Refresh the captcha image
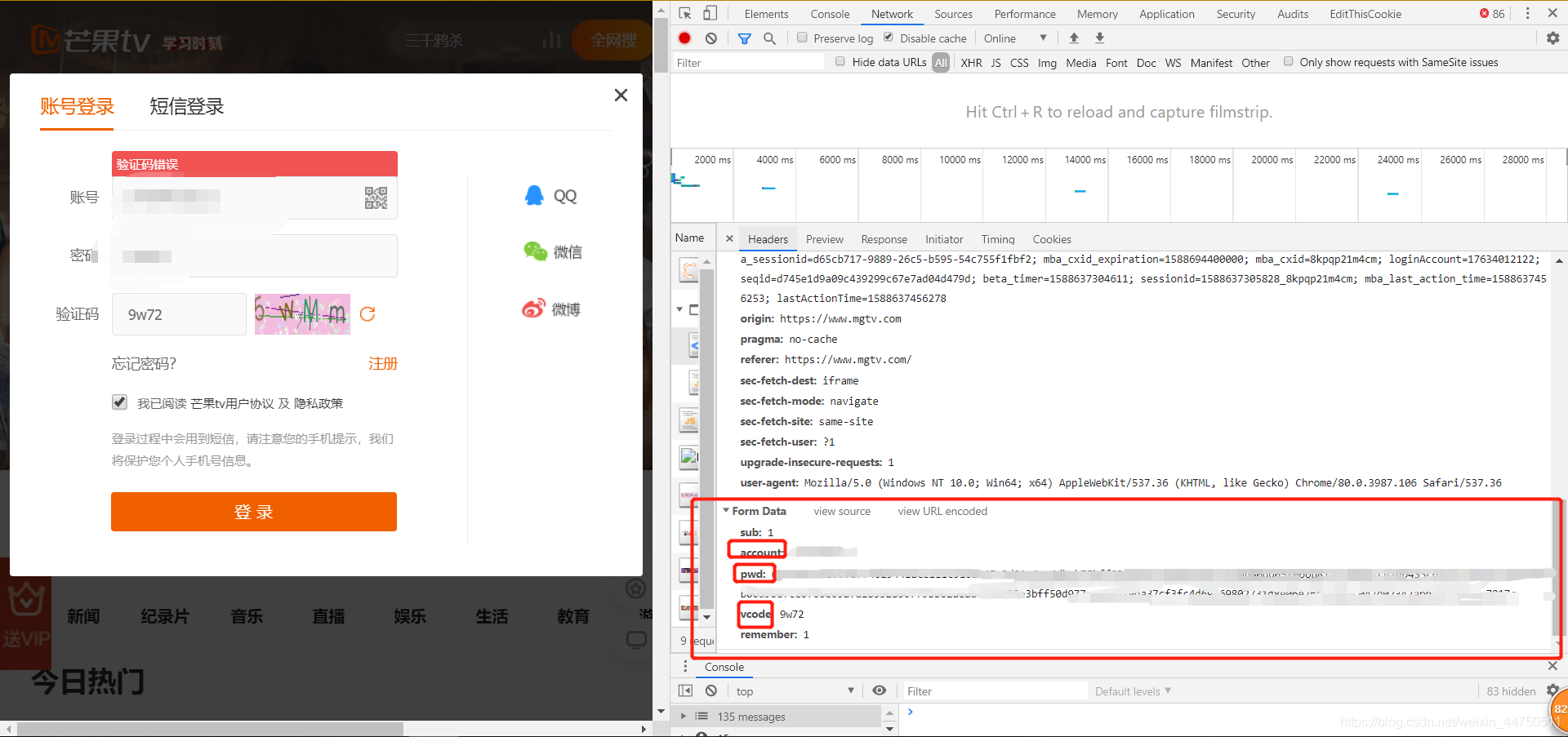Screen dimensions: 1568x737 coord(367,314)
